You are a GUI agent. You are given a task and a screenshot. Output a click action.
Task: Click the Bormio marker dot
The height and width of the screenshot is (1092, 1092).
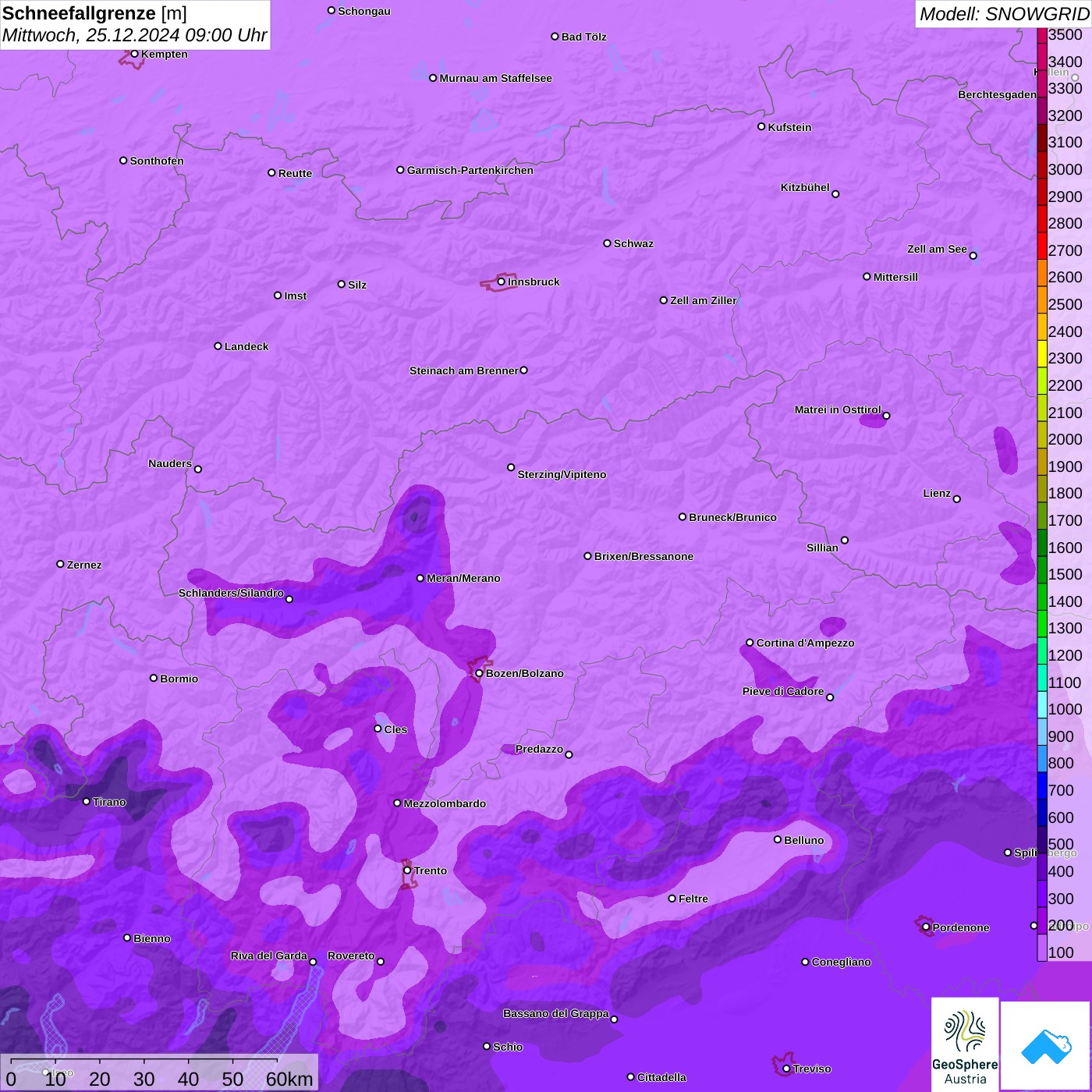154,678
